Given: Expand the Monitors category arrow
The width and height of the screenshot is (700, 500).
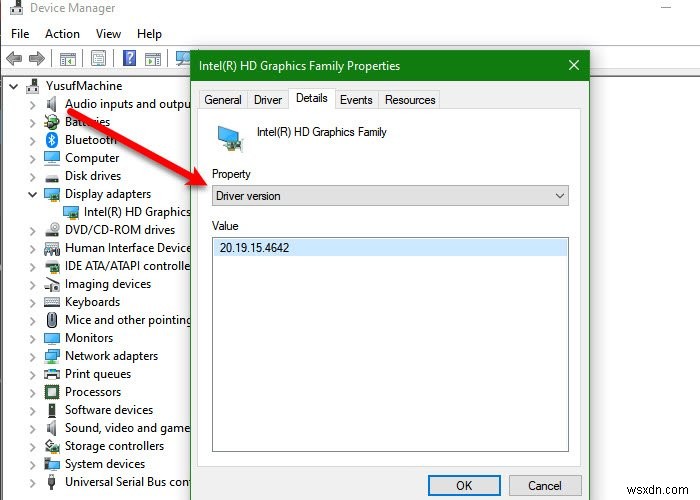Looking at the screenshot, I should [33, 338].
